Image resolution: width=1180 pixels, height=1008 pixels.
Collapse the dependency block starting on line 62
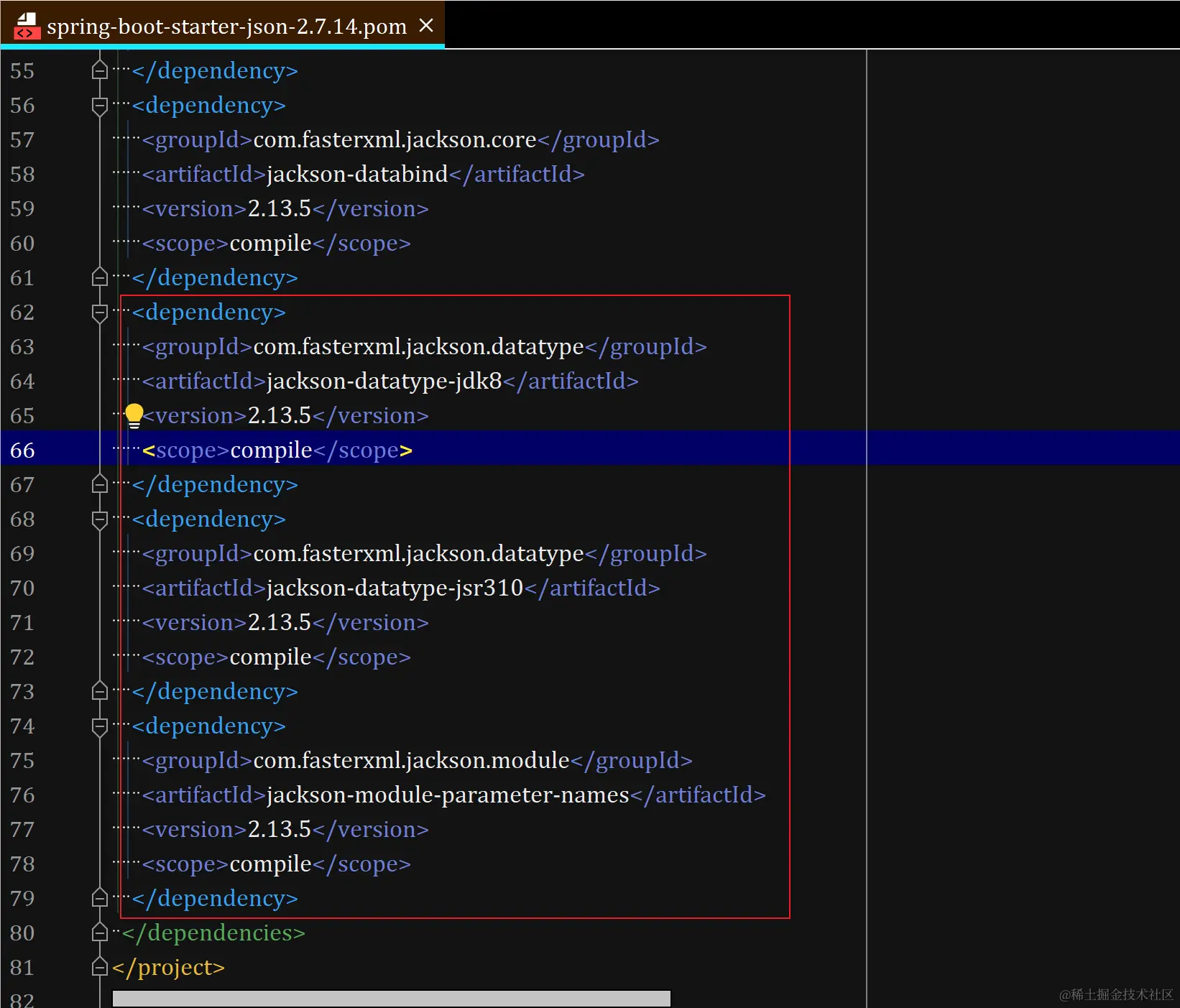click(x=100, y=313)
